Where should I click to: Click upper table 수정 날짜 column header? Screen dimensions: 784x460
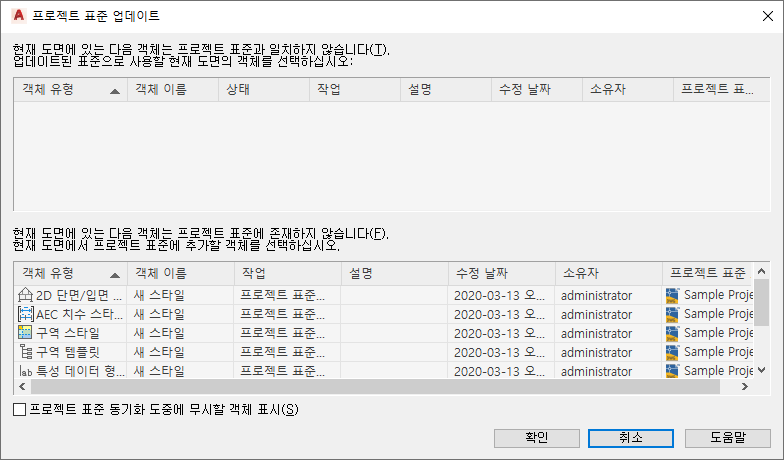(x=537, y=90)
